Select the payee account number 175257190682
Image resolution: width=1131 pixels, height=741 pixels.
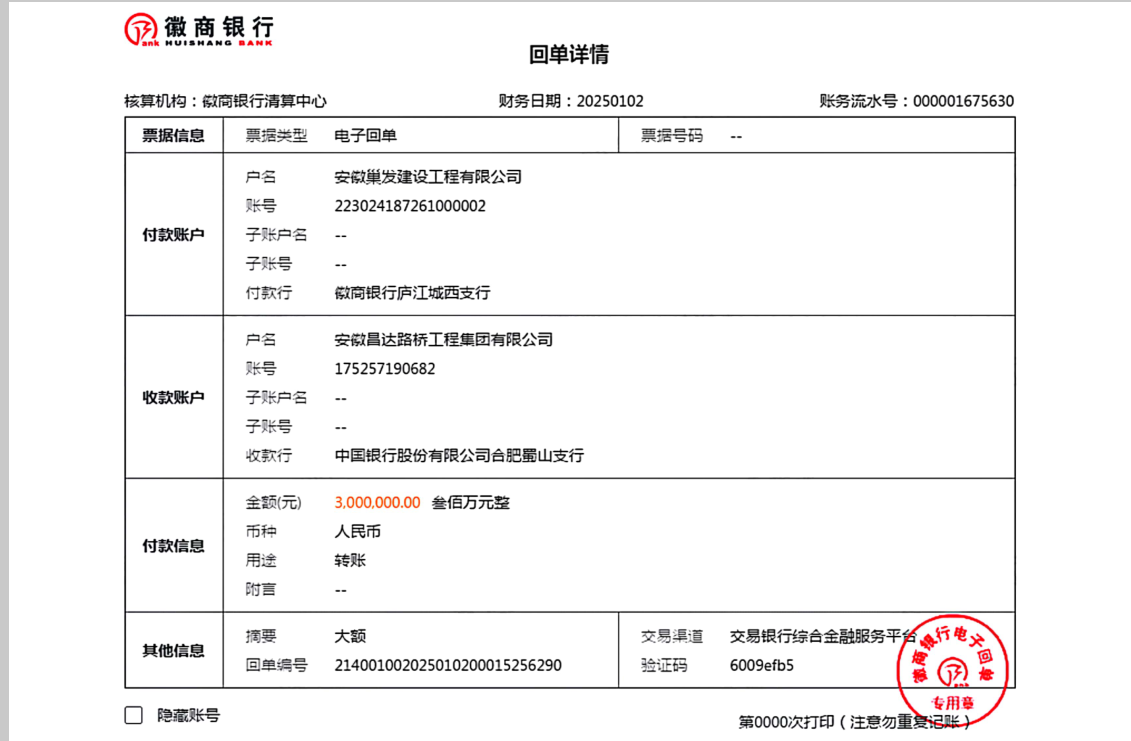[x=385, y=369]
